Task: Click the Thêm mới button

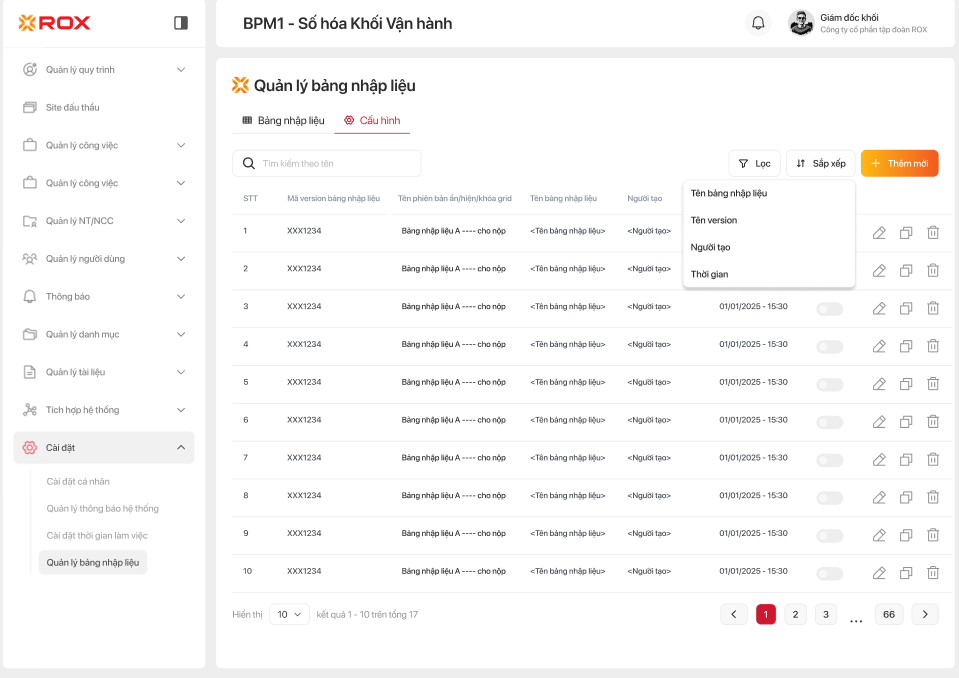Action: click(899, 164)
